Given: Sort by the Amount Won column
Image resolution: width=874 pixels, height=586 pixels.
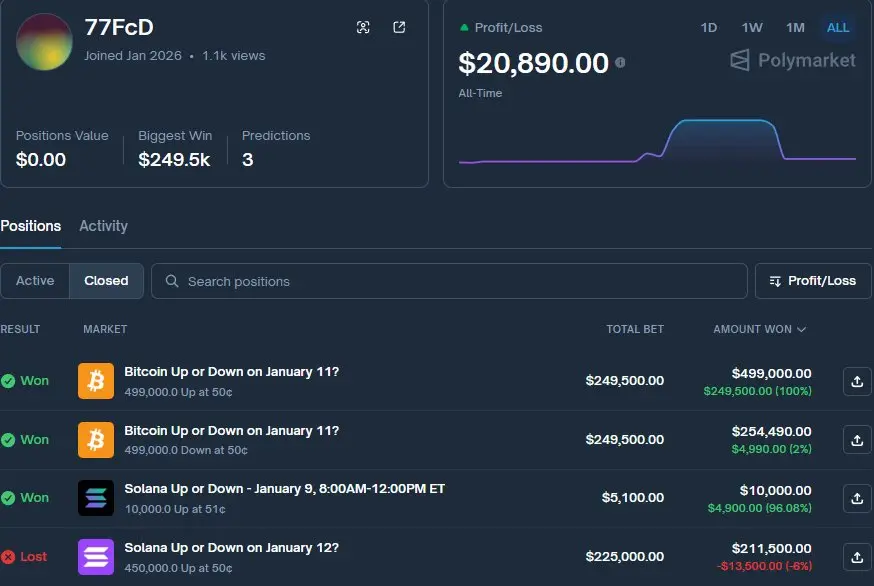Looking at the screenshot, I should click(x=759, y=329).
